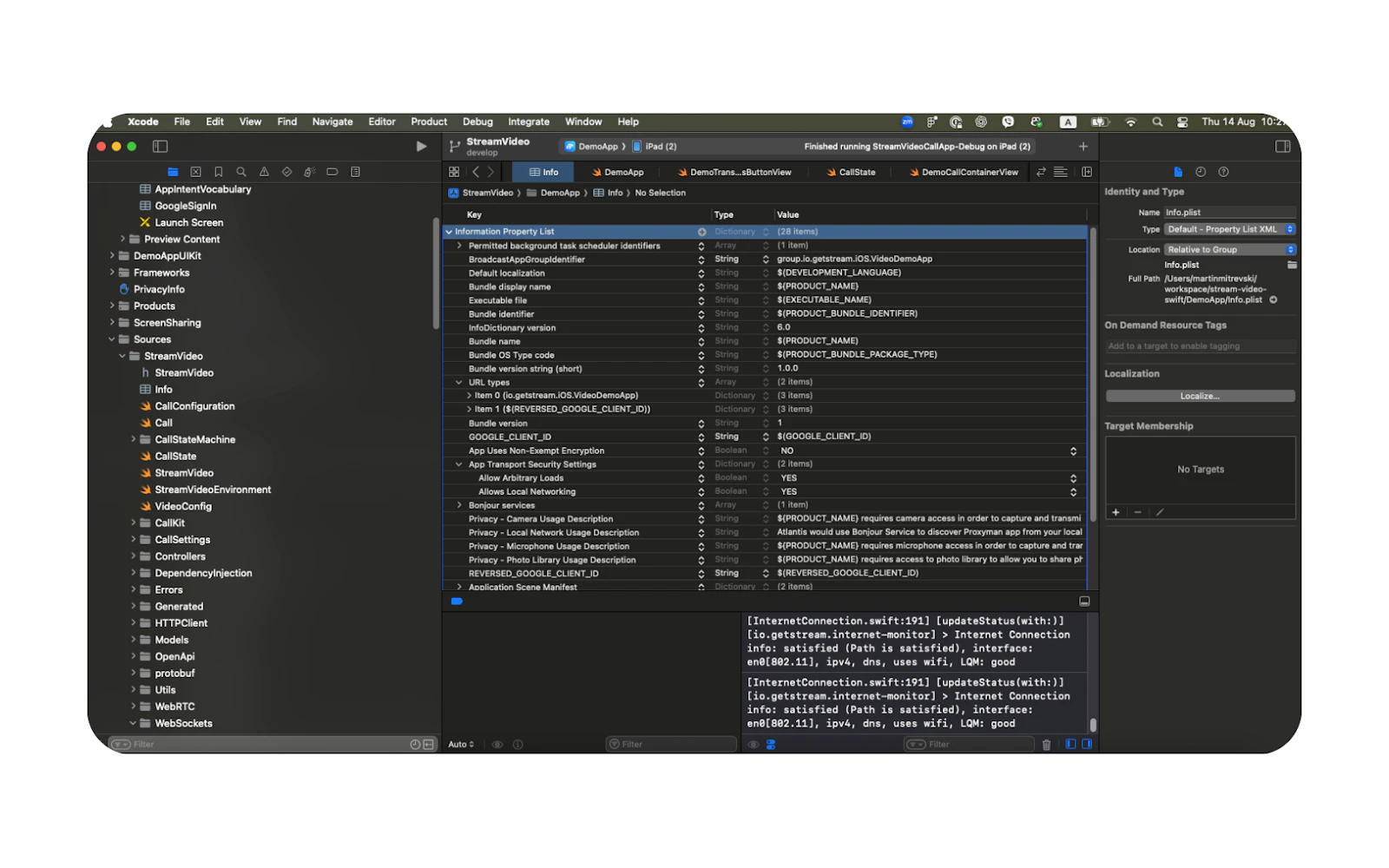Viewport: 1389px width, 868px height.
Task: Open the source control navigator icon
Action: (196, 172)
